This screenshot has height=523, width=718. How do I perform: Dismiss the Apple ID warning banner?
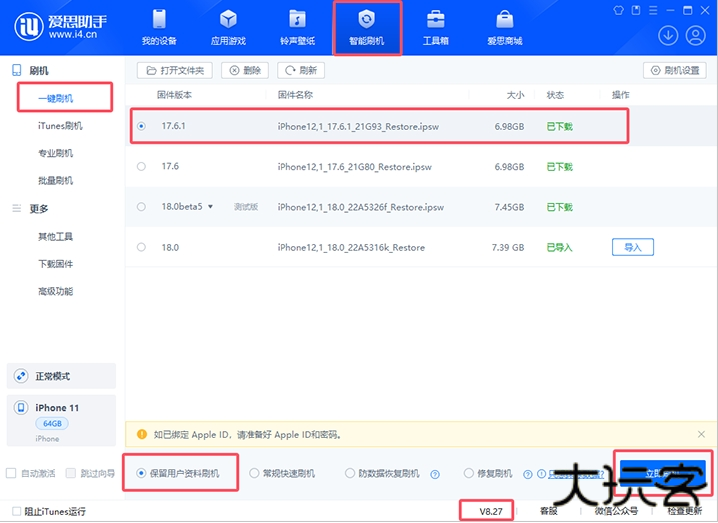pos(701,434)
